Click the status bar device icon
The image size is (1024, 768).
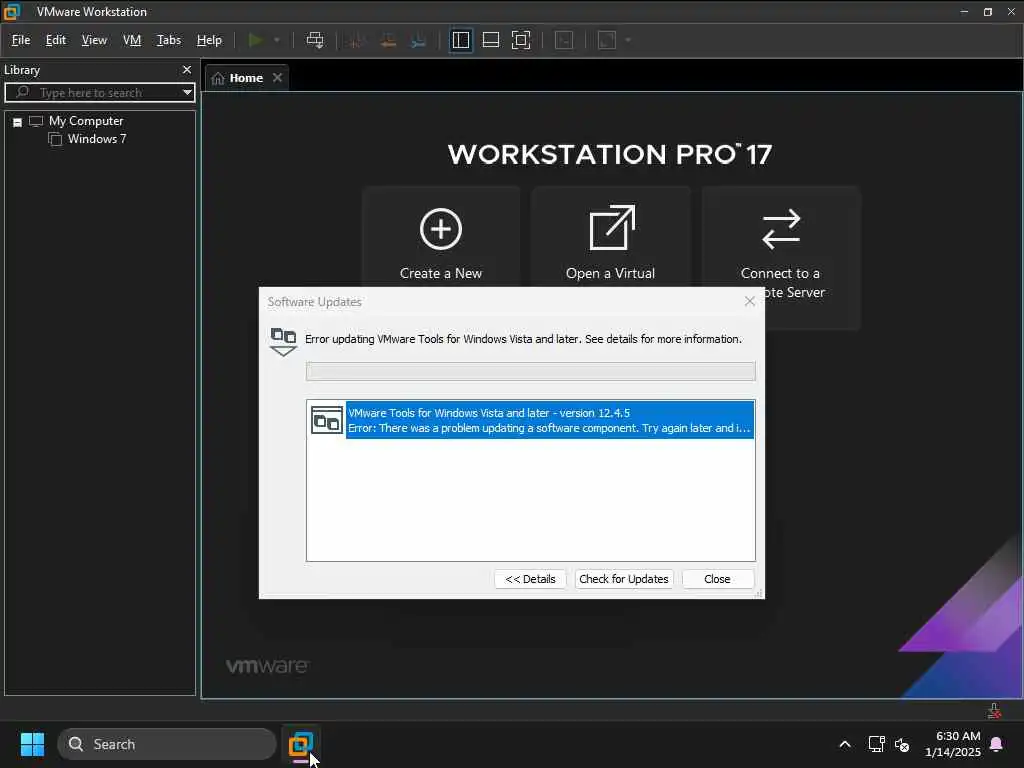pyautogui.click(x=994, y=711)
